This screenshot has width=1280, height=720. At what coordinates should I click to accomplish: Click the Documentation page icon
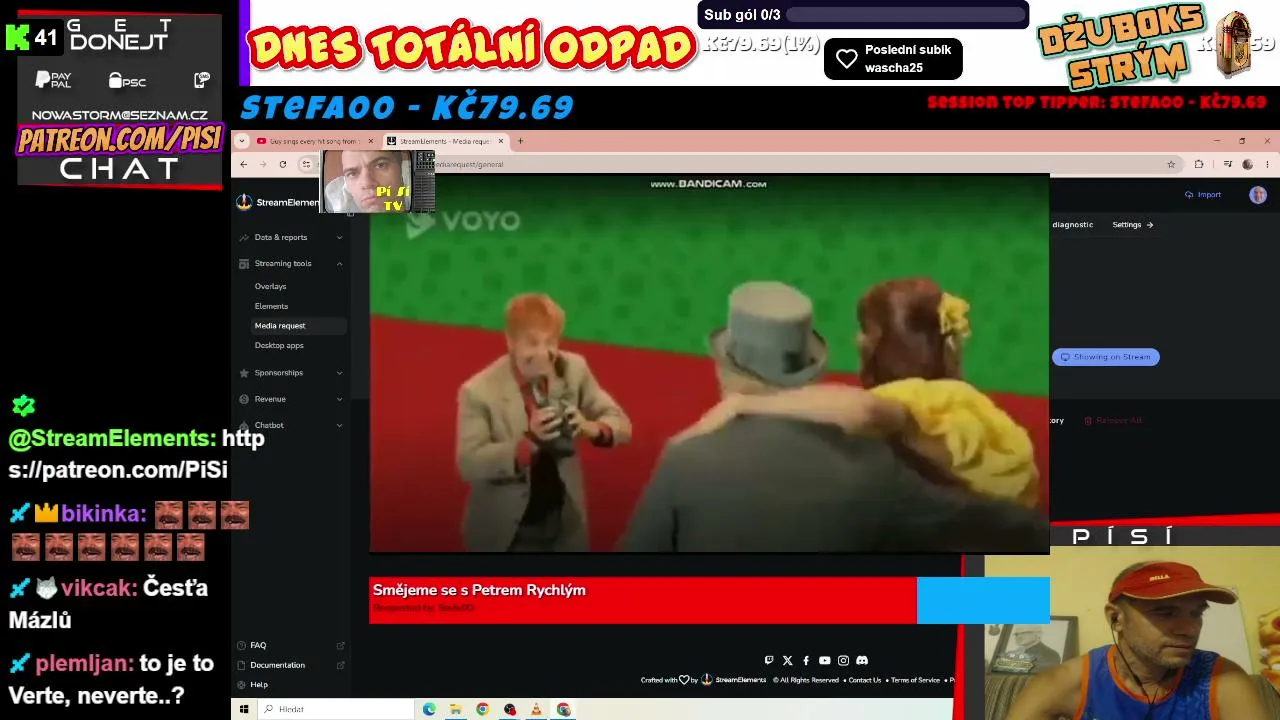click(x=241, y=665)
